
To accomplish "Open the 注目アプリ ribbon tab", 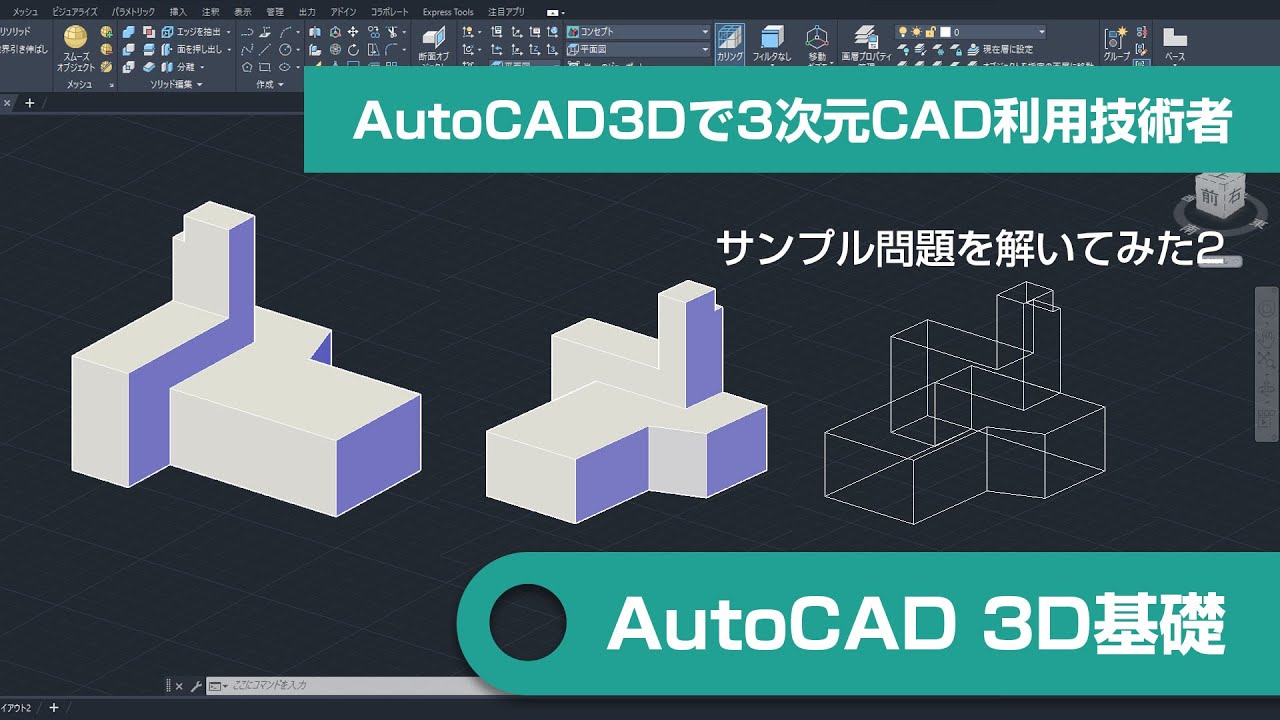I will click(506, 12).
